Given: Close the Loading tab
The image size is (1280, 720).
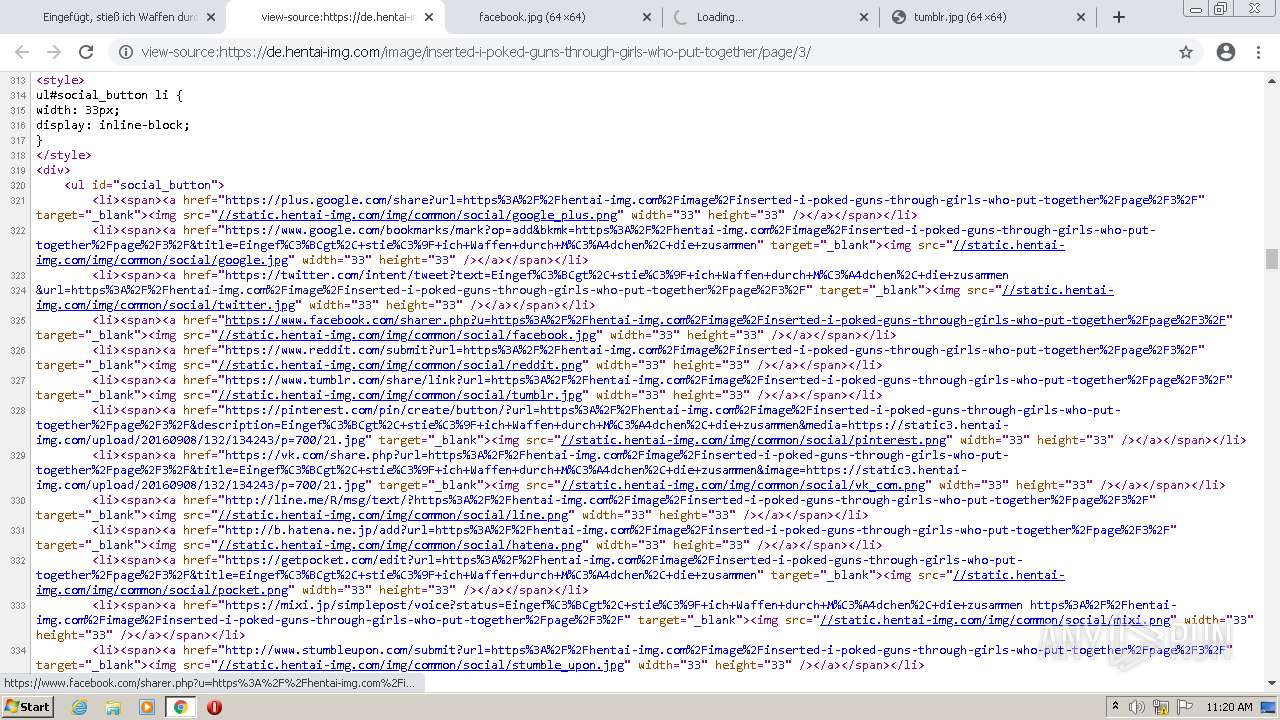Looking at the screenshot, I should 864,17.
